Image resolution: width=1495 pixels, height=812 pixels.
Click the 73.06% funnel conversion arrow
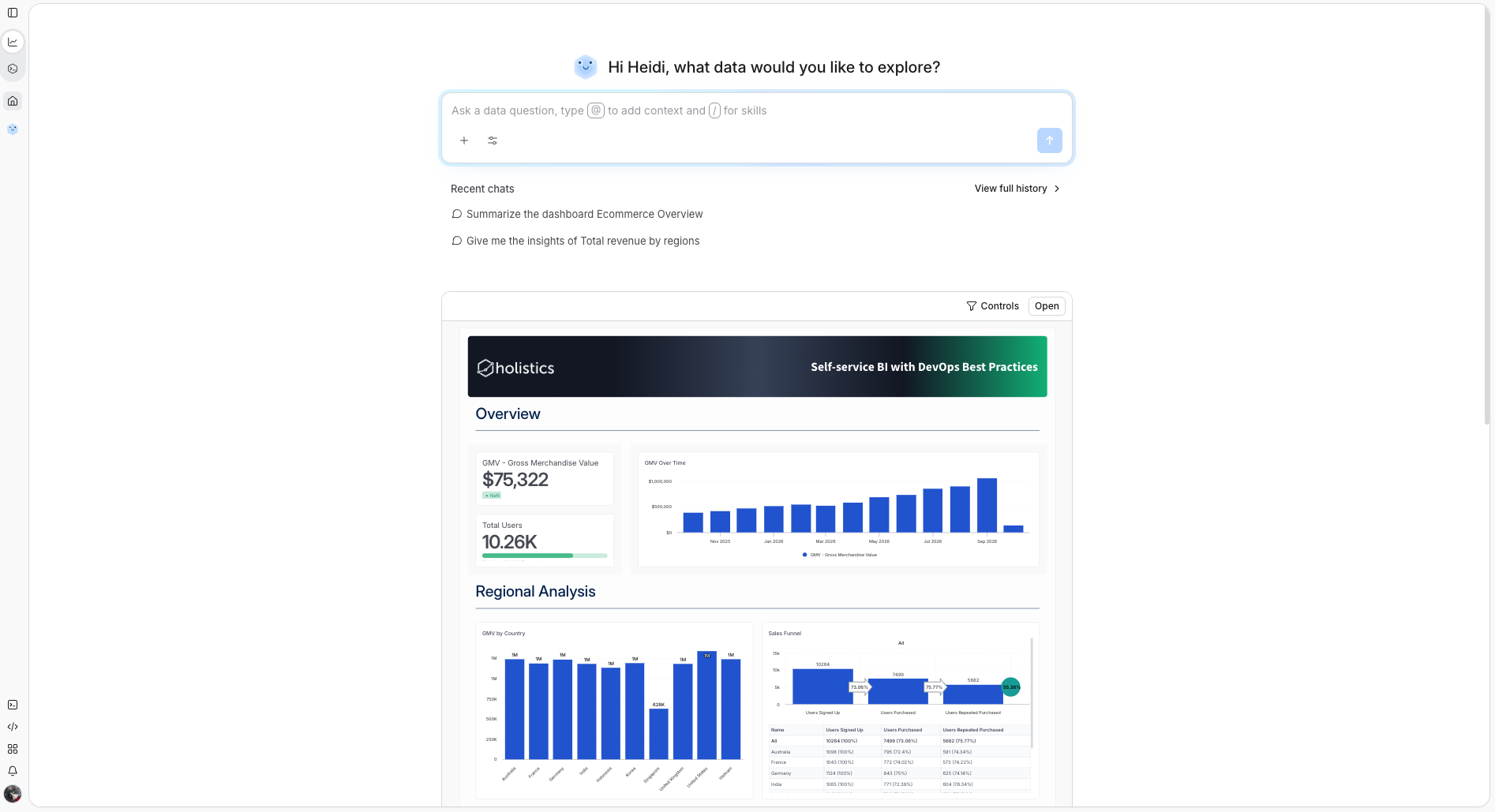point(860,687)
